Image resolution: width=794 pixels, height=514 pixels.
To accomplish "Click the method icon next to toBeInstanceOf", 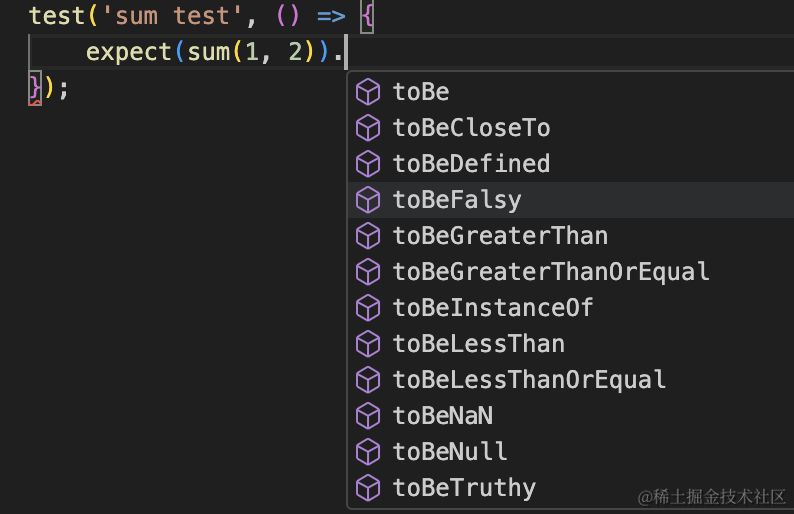I will [x=368, y=308].
